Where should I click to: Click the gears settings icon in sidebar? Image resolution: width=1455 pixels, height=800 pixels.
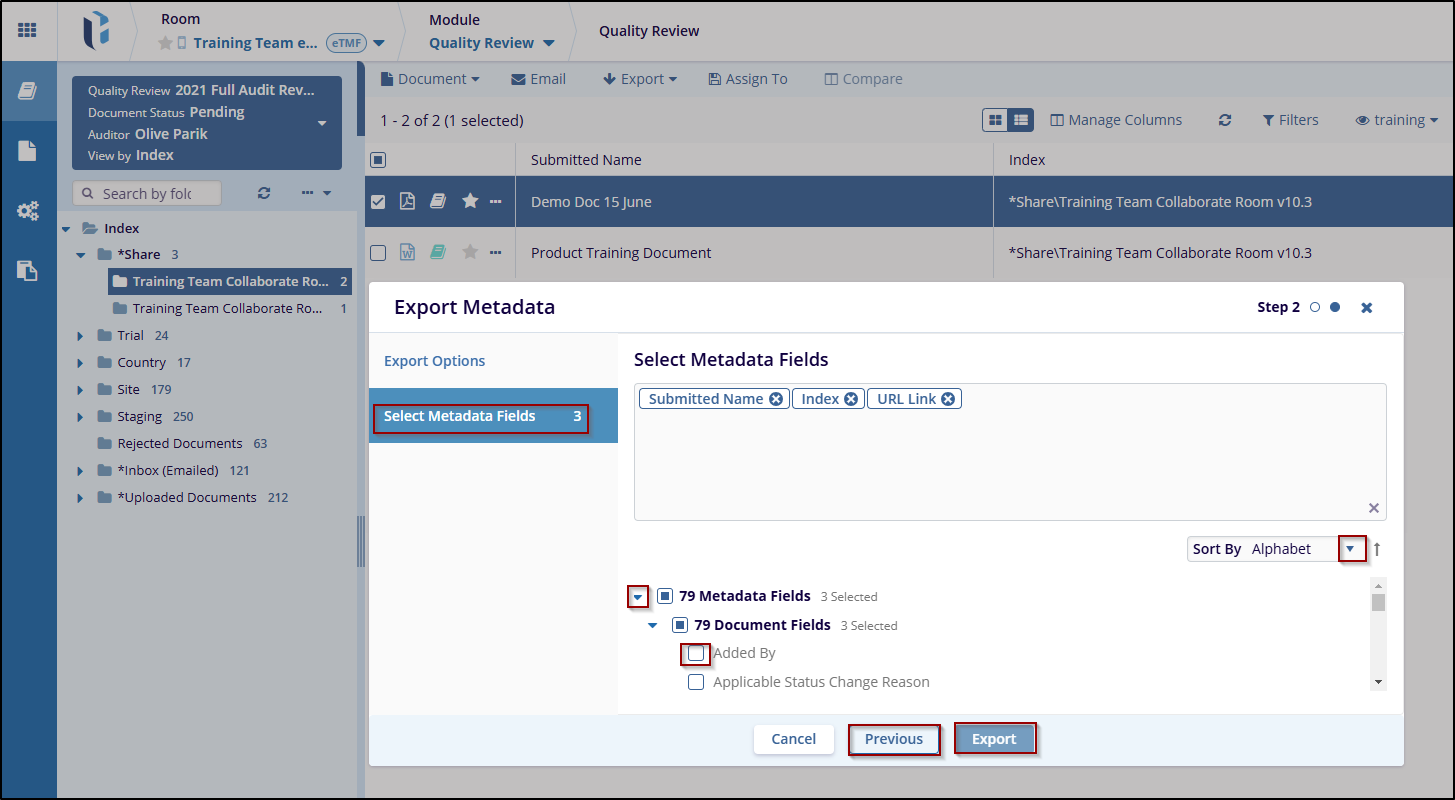click(27, 211)
